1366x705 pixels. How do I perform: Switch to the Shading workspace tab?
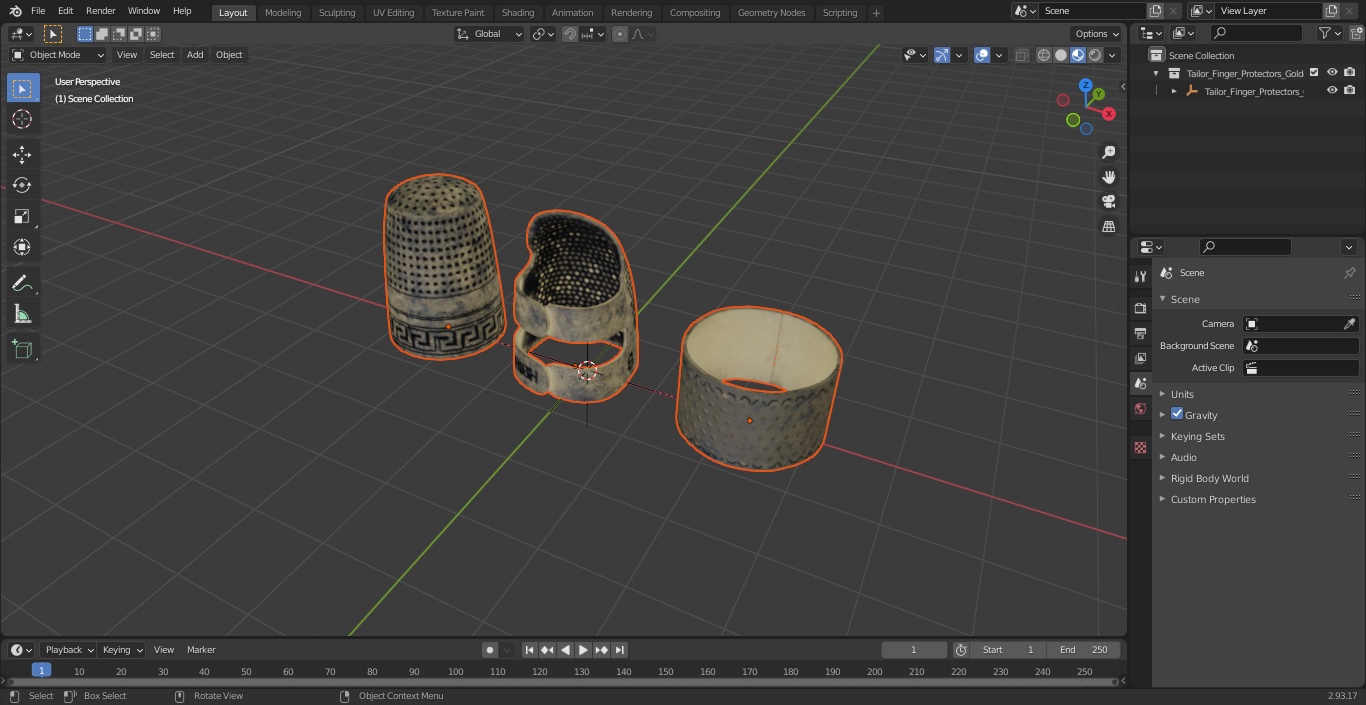pyautogui.click(x=518, y=13)
